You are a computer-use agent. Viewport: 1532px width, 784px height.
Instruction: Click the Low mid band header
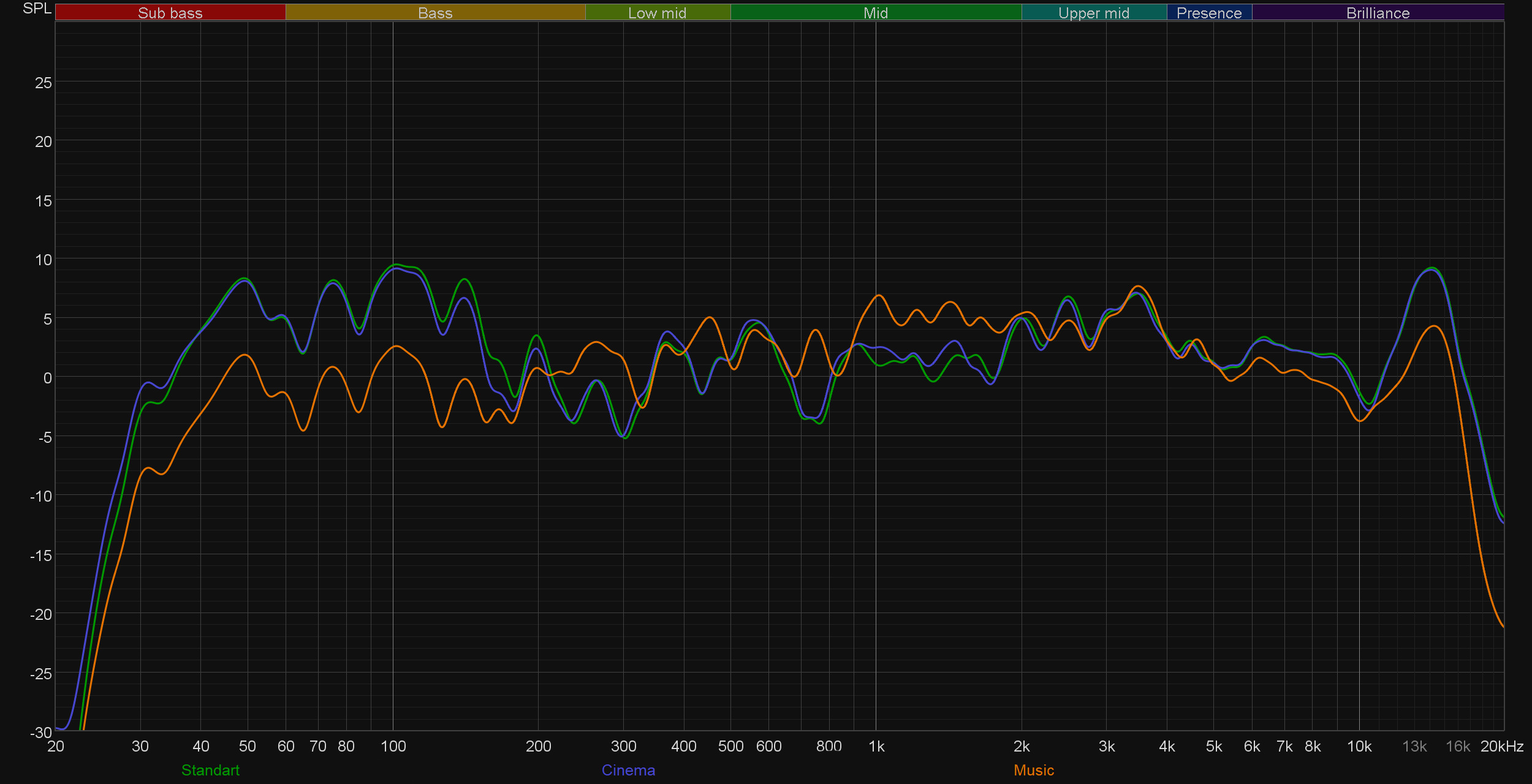(x=657, y=13)
